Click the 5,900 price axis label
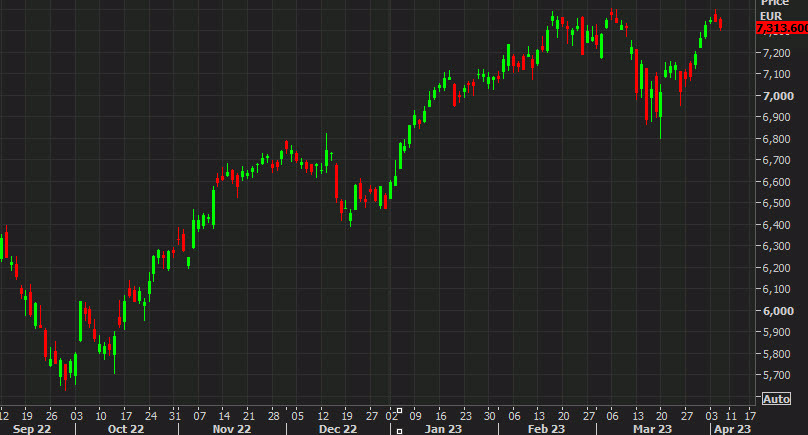 pyautogui.click(x=777, y=332)
